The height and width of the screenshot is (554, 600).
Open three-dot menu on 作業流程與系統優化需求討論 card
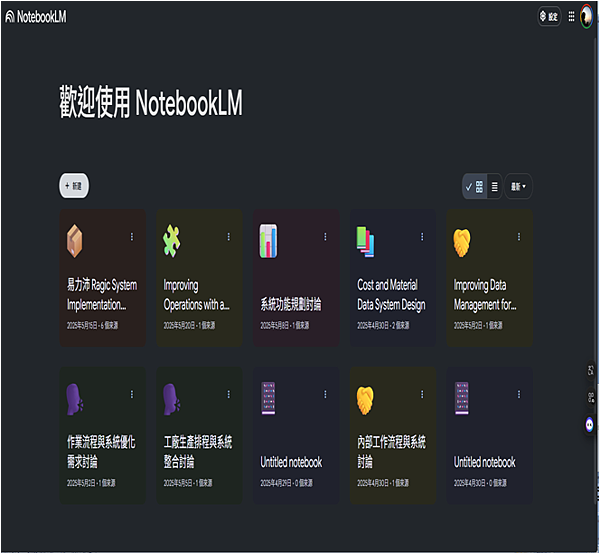132,394
